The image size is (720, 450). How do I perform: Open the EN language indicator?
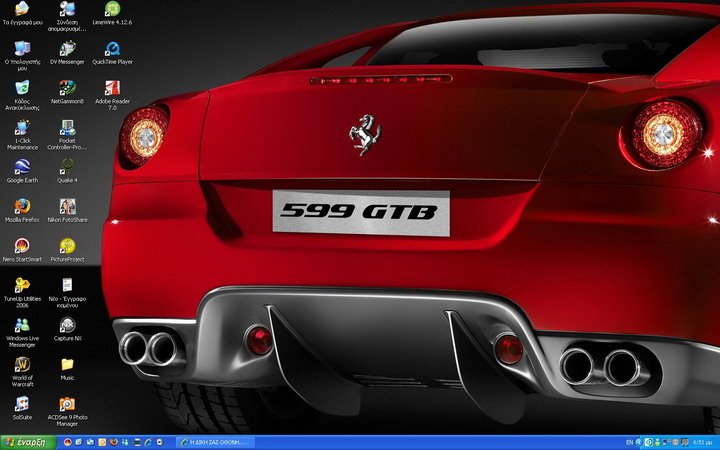click(x=630, y=442)
